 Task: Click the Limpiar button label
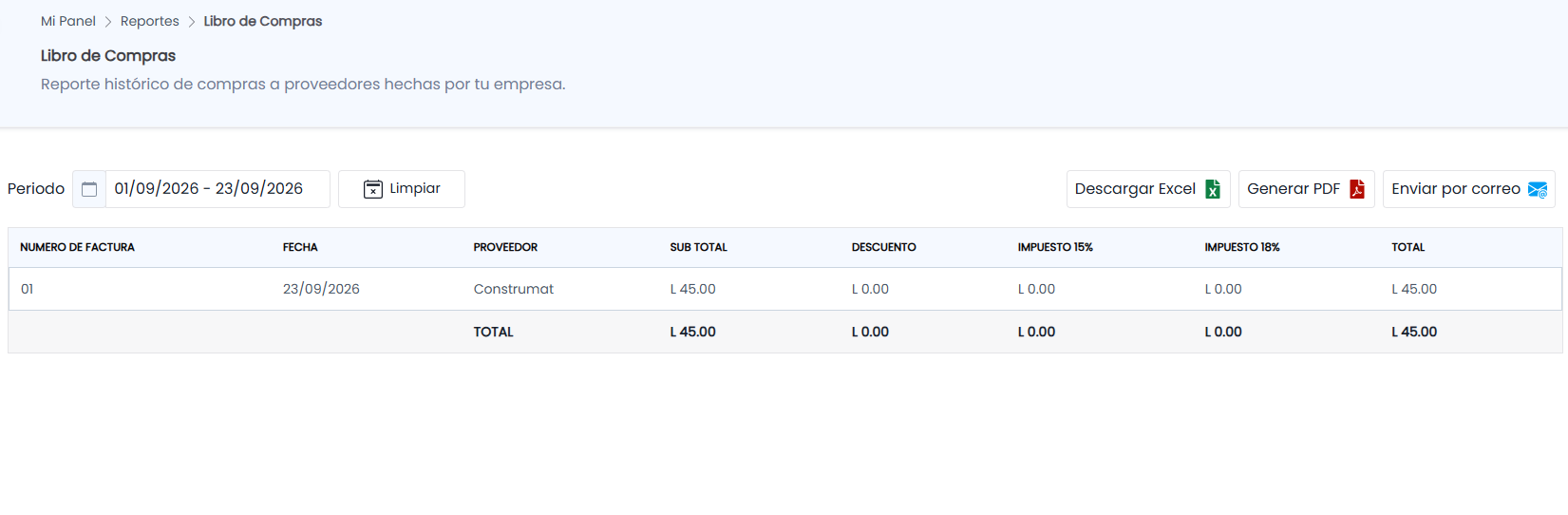pyautogui.click(x=415, y=188)
